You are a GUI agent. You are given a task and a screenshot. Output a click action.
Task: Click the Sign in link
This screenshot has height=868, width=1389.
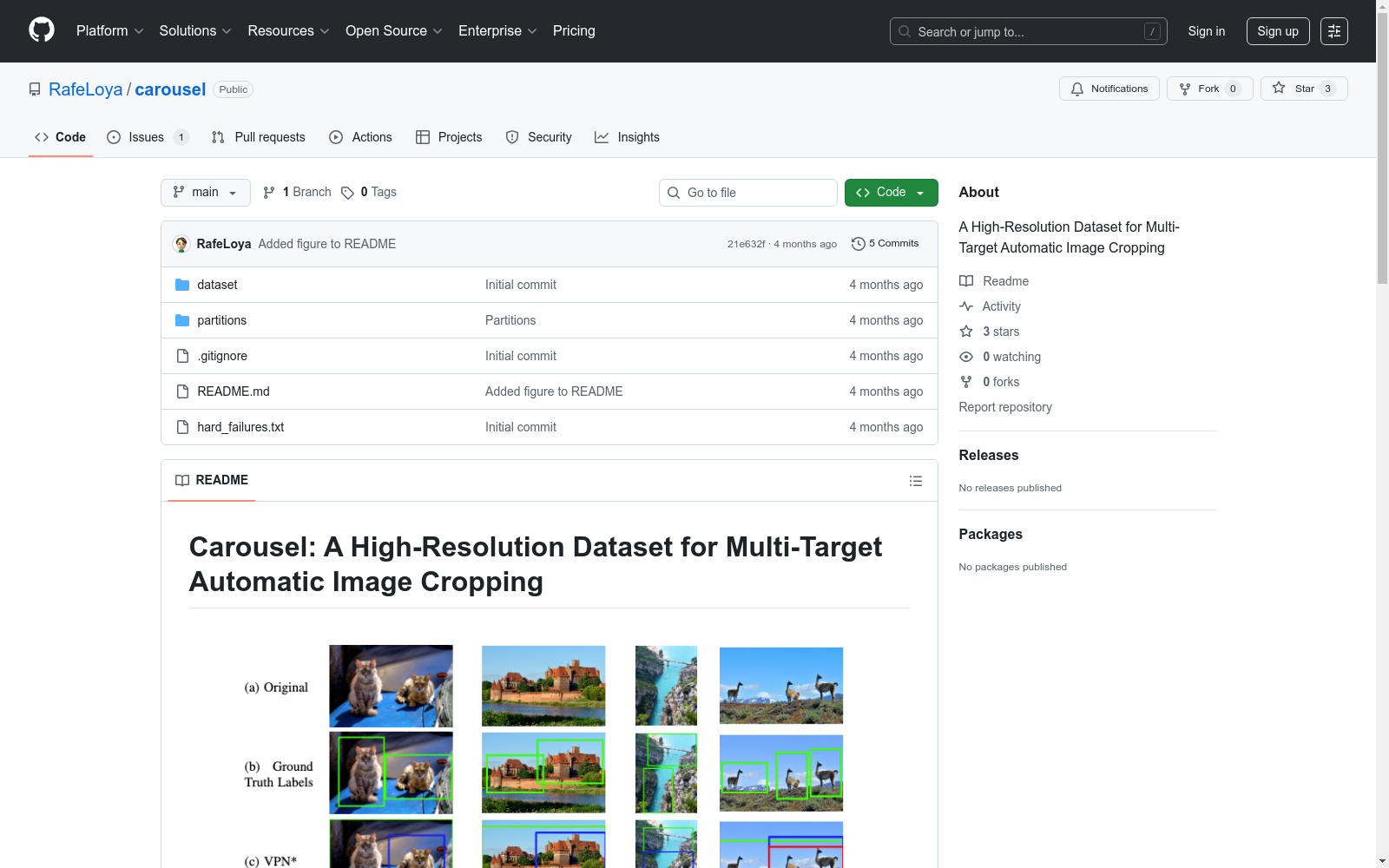pos(1207,31)
